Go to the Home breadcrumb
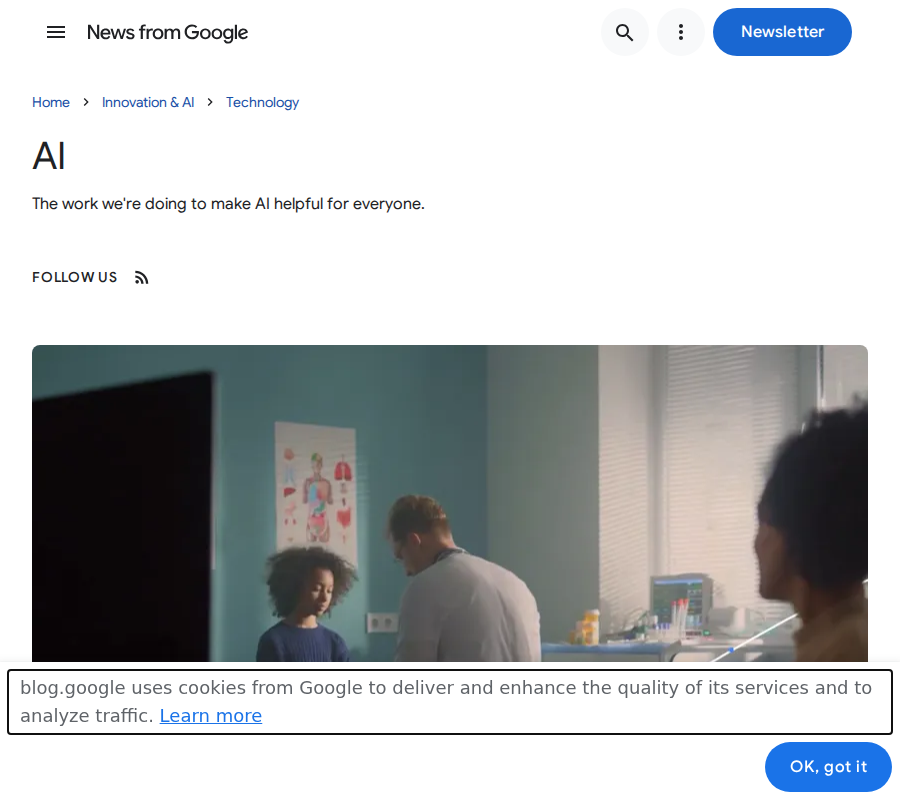 click(51, 102)
